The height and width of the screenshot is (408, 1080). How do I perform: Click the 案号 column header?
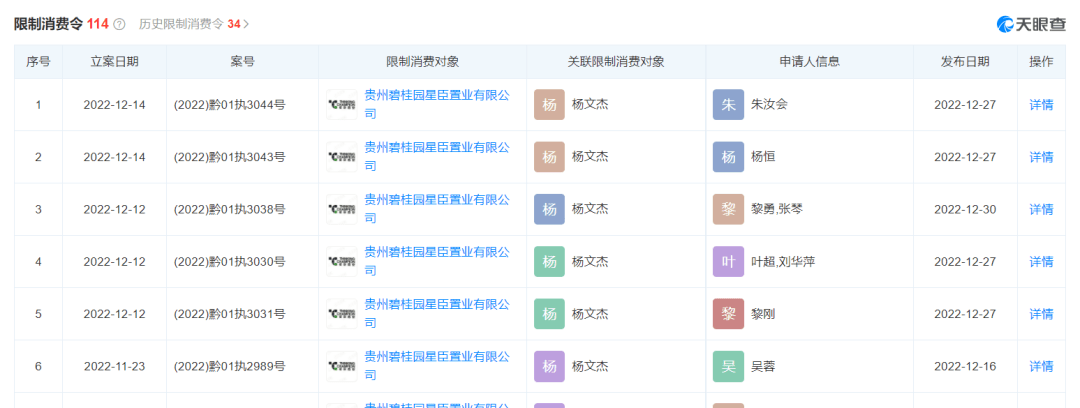click(x=242, y=61)
